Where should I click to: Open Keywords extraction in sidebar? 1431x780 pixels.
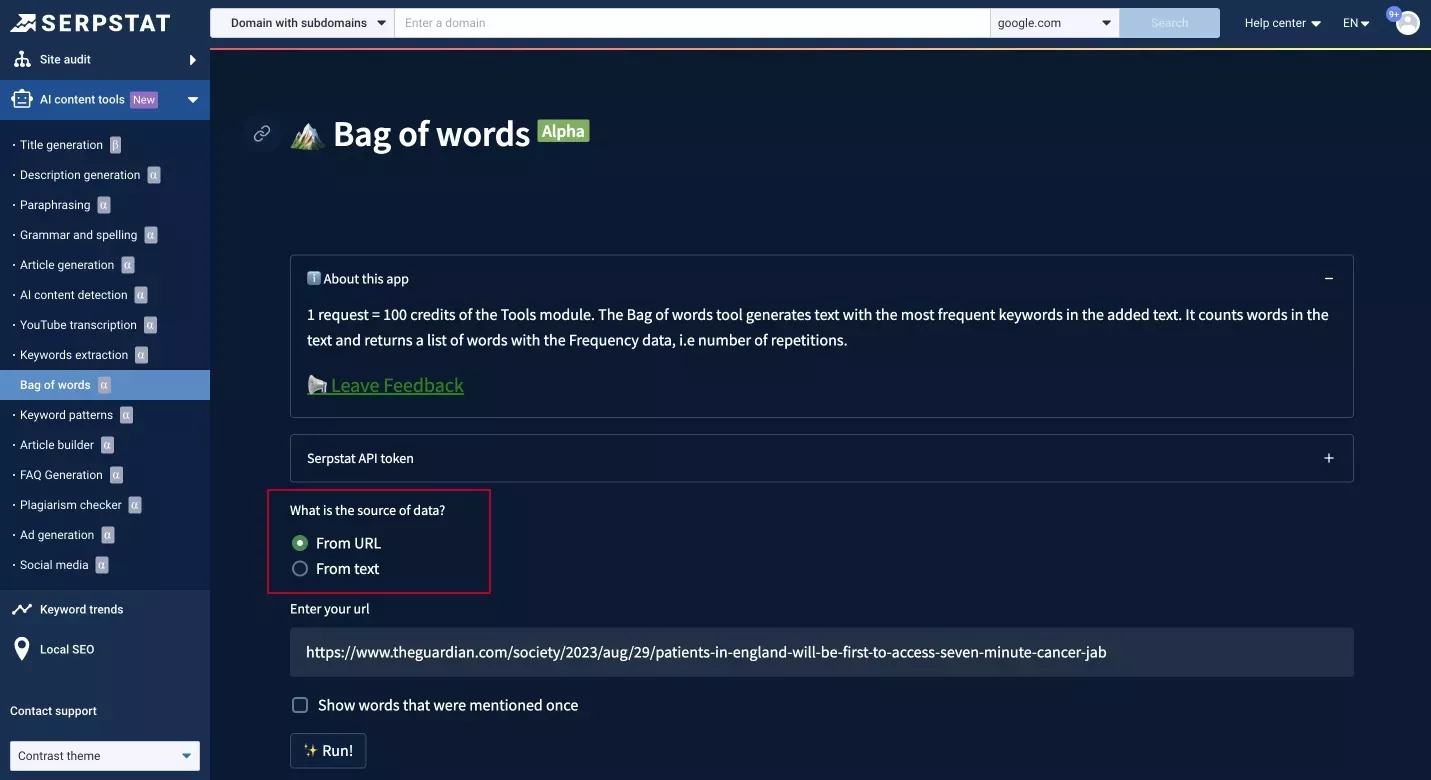(x=74, y=355)
